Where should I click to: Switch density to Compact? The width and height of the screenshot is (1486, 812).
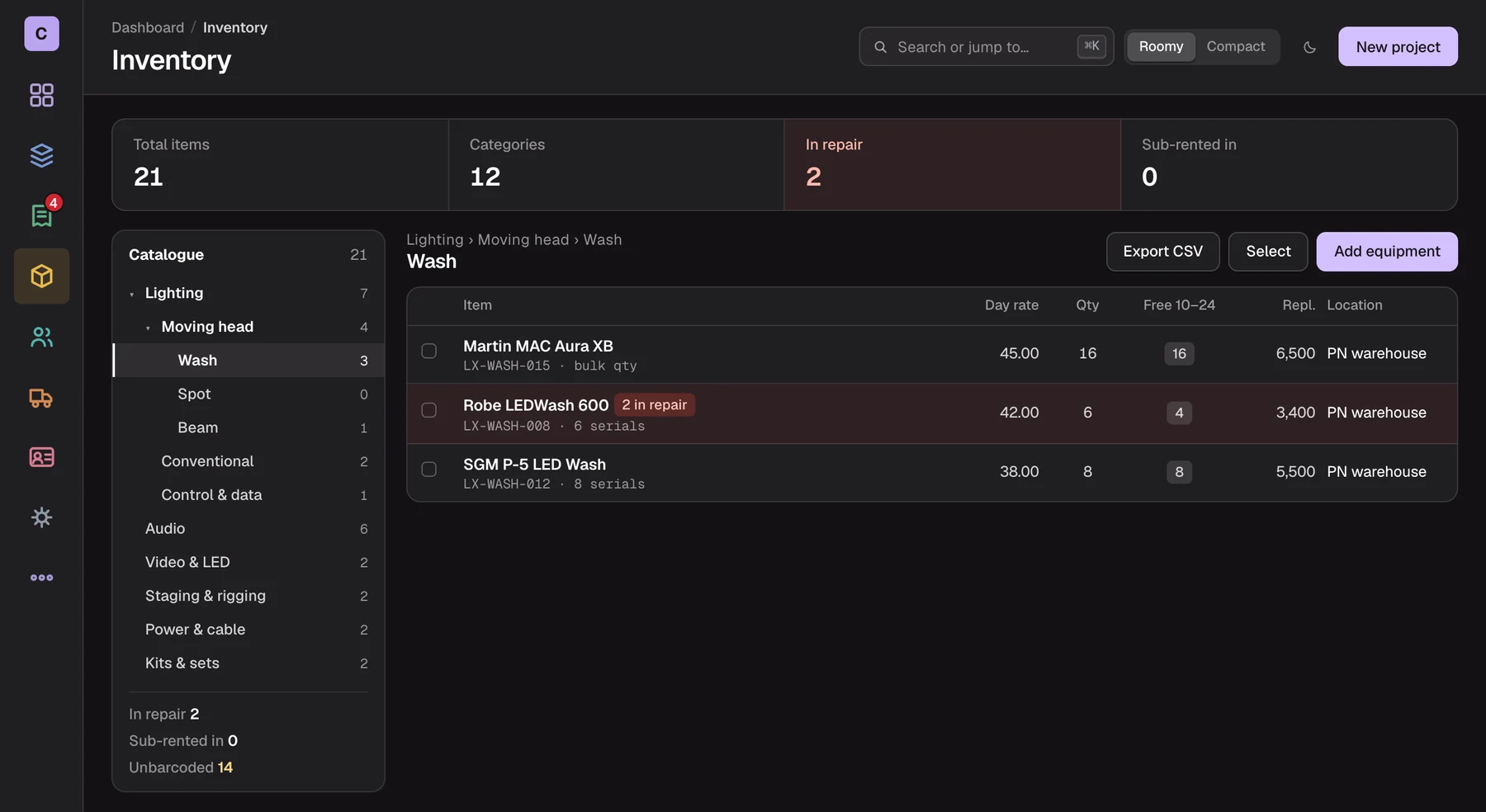pos(1236,47)
